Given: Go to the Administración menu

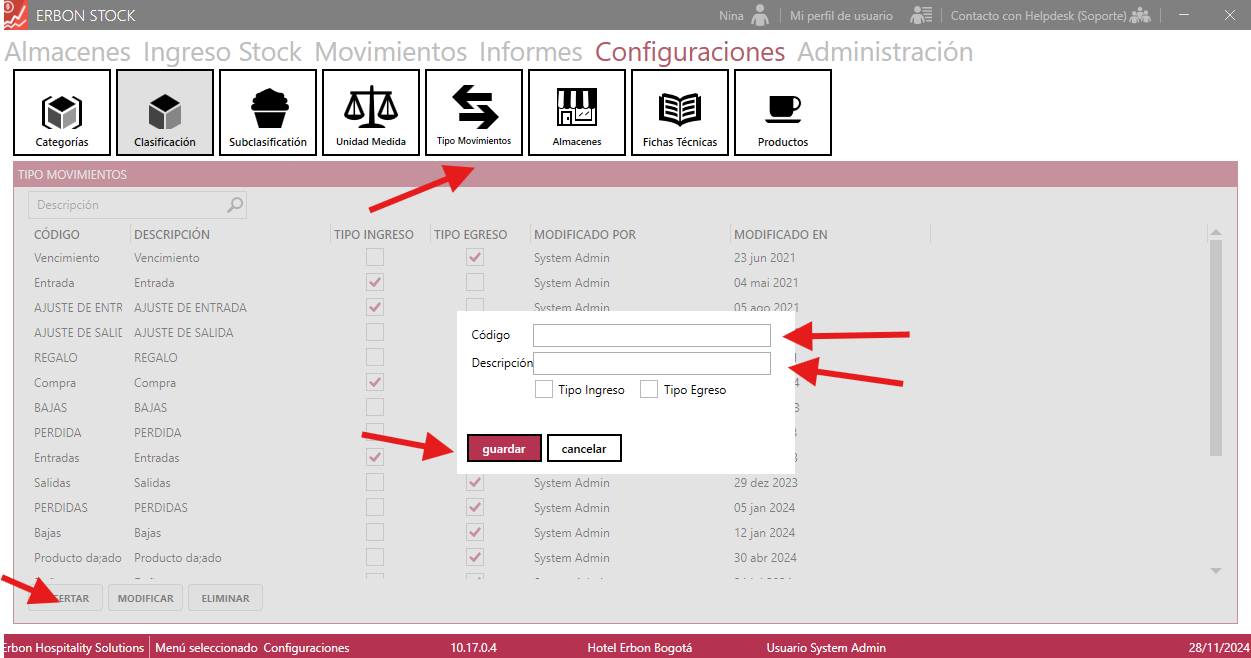Looking at the screenshot, I should [884, 52].
